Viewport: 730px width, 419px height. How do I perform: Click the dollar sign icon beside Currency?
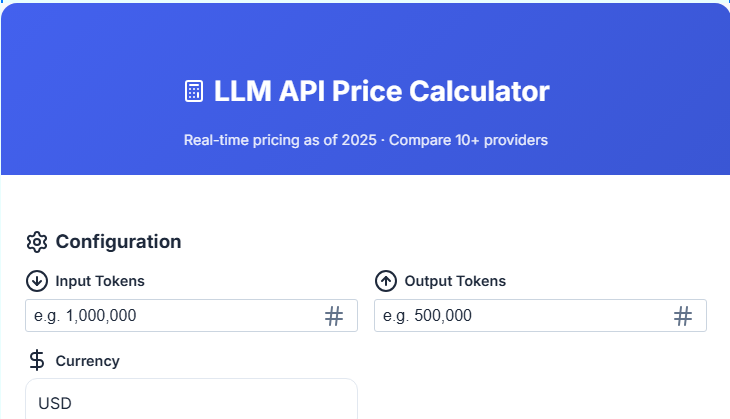(37, 360)
